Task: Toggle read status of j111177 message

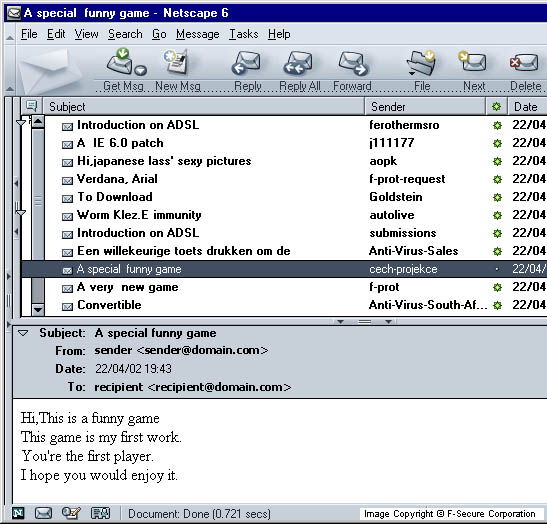Action: pyautogui.click(x=497, y=143)
